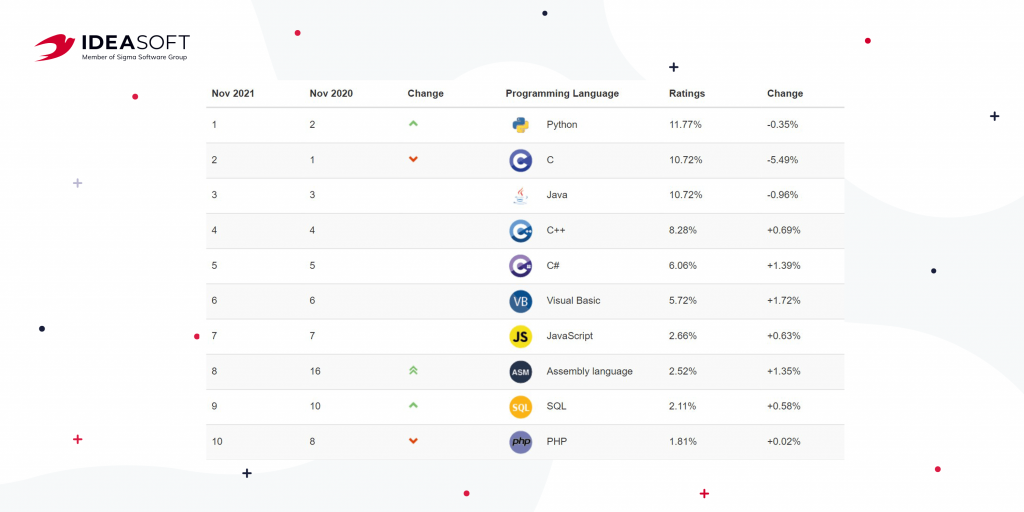This screenshot has height=512, width=1024.
Task: Click the PHP icon
Action: tap(520, 442)
